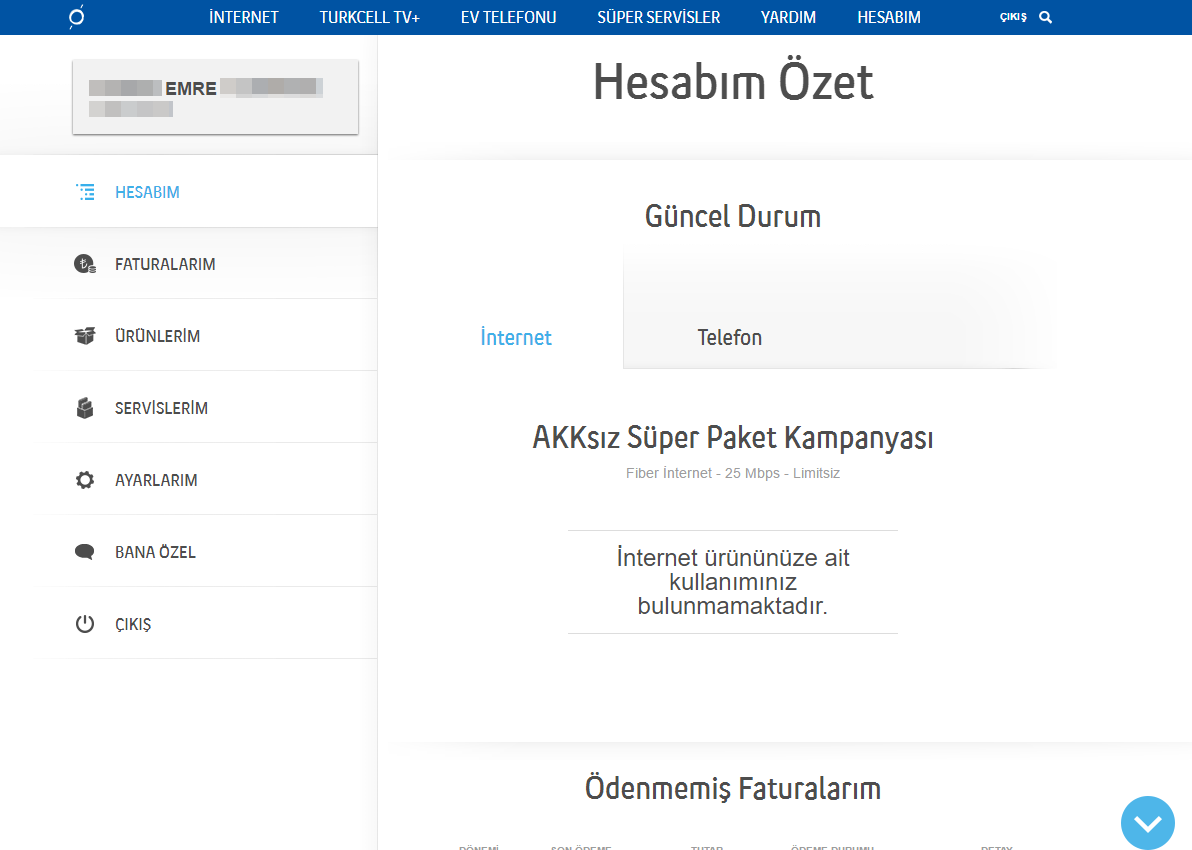Click the Hesabım list icon in sidebar

pyautogui.click(x=85, y=192)
